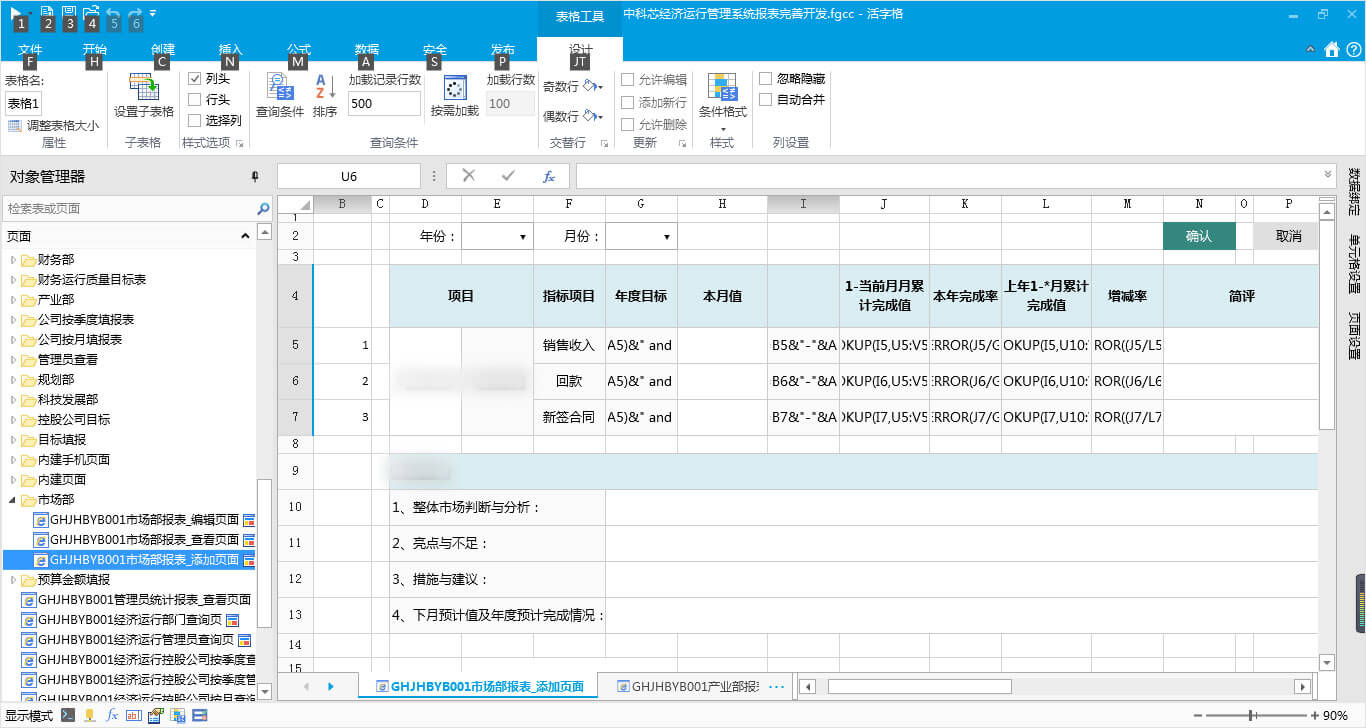Click the abl text-box icon in status bar

click(134, 715)
